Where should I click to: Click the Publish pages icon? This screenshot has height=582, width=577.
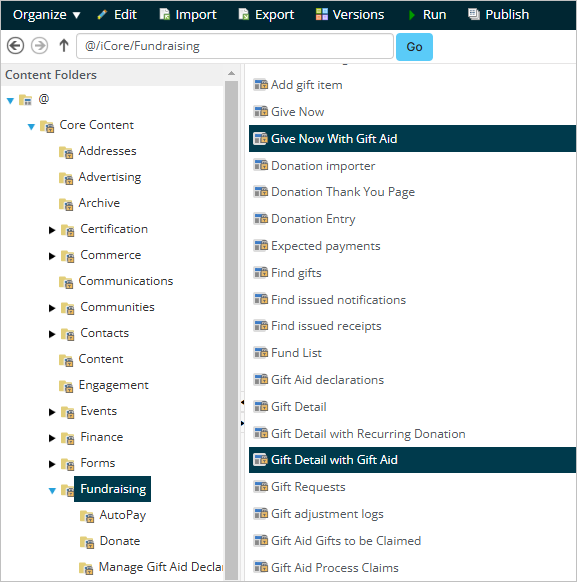[473, 14]
